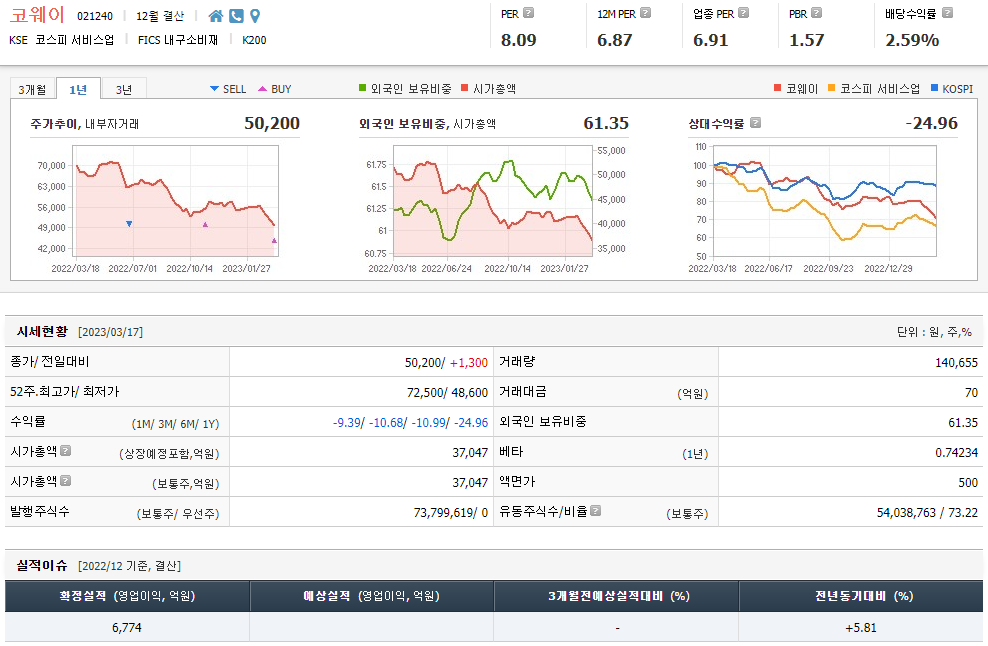Click the 시세현황 section heading

(x=42, y=331)
